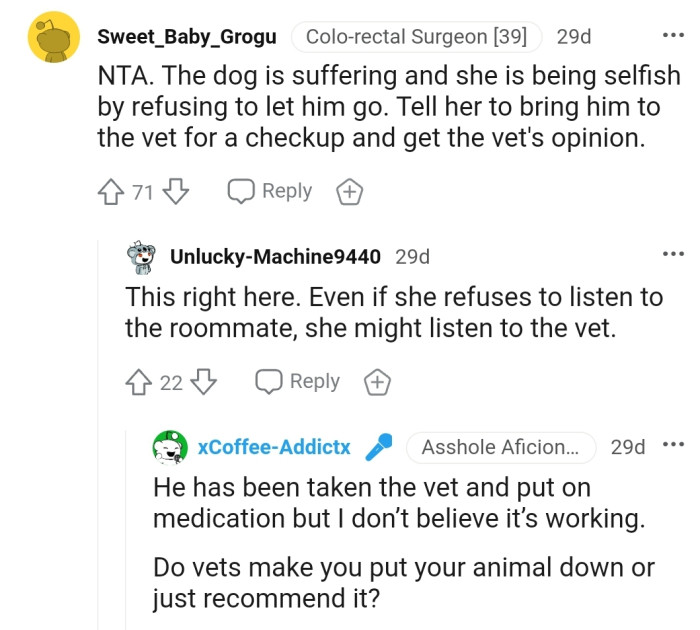Downvote Sweet_Baby_Grogu's comment
This screenshot has height=630, width=700.
click(x=175, y=192)
